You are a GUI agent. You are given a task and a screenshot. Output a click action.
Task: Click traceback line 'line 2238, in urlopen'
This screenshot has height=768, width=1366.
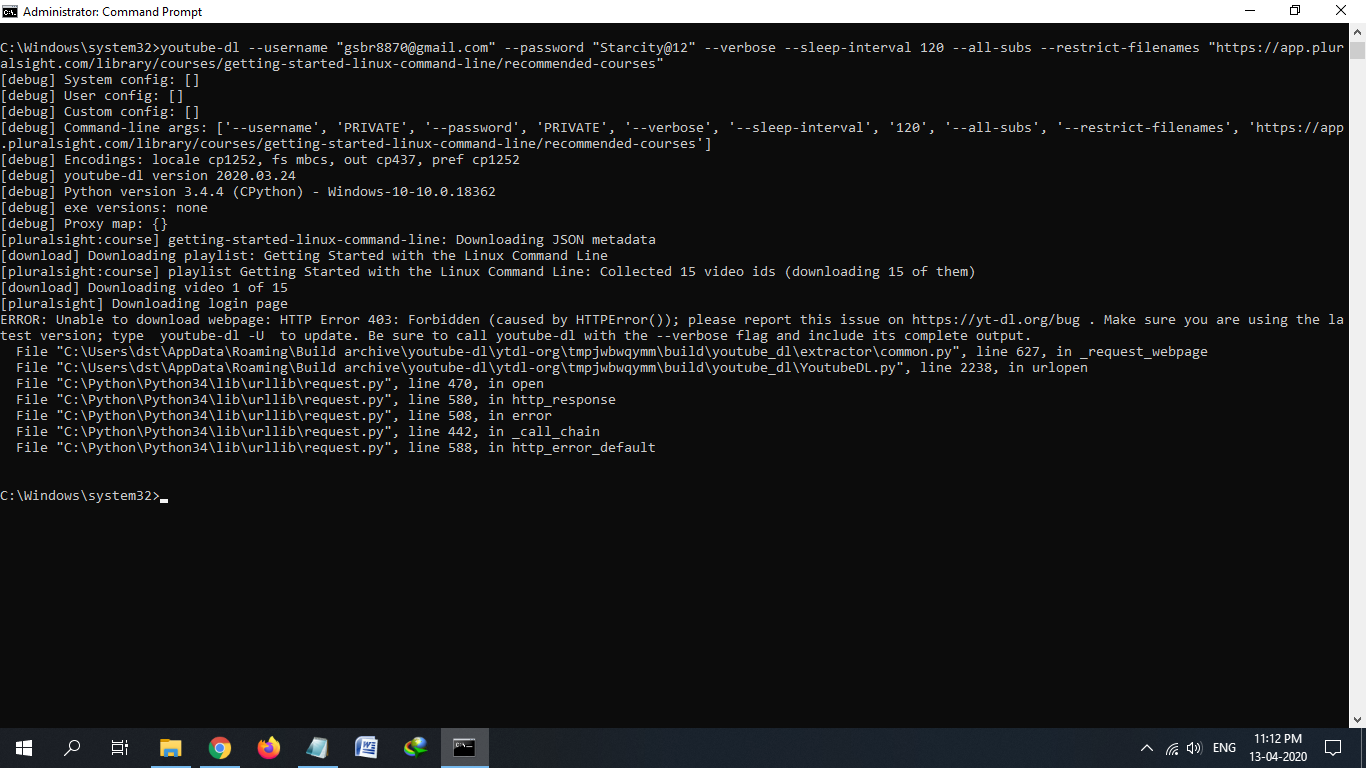pyautogui.click(x=552, y=368)
